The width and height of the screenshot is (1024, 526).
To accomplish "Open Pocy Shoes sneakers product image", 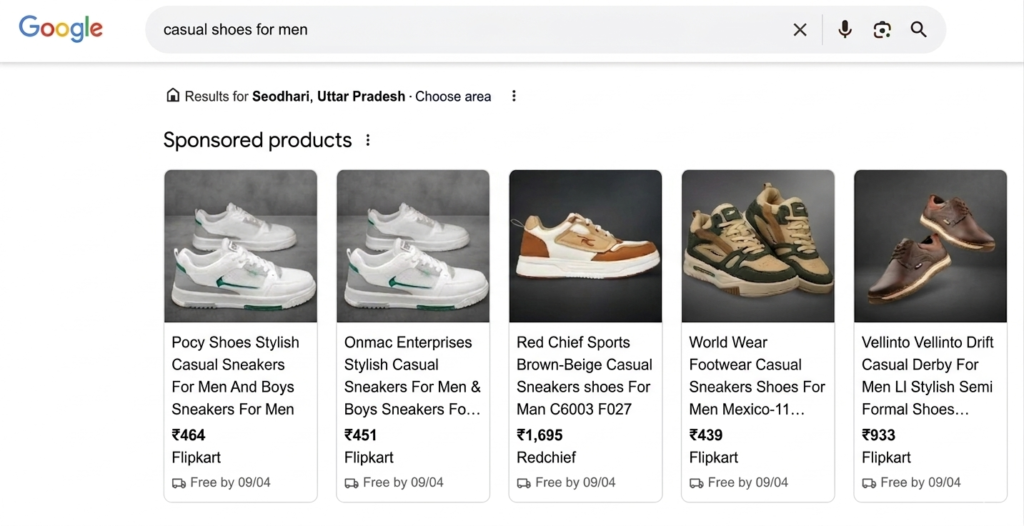I will [x=240, y=246].
